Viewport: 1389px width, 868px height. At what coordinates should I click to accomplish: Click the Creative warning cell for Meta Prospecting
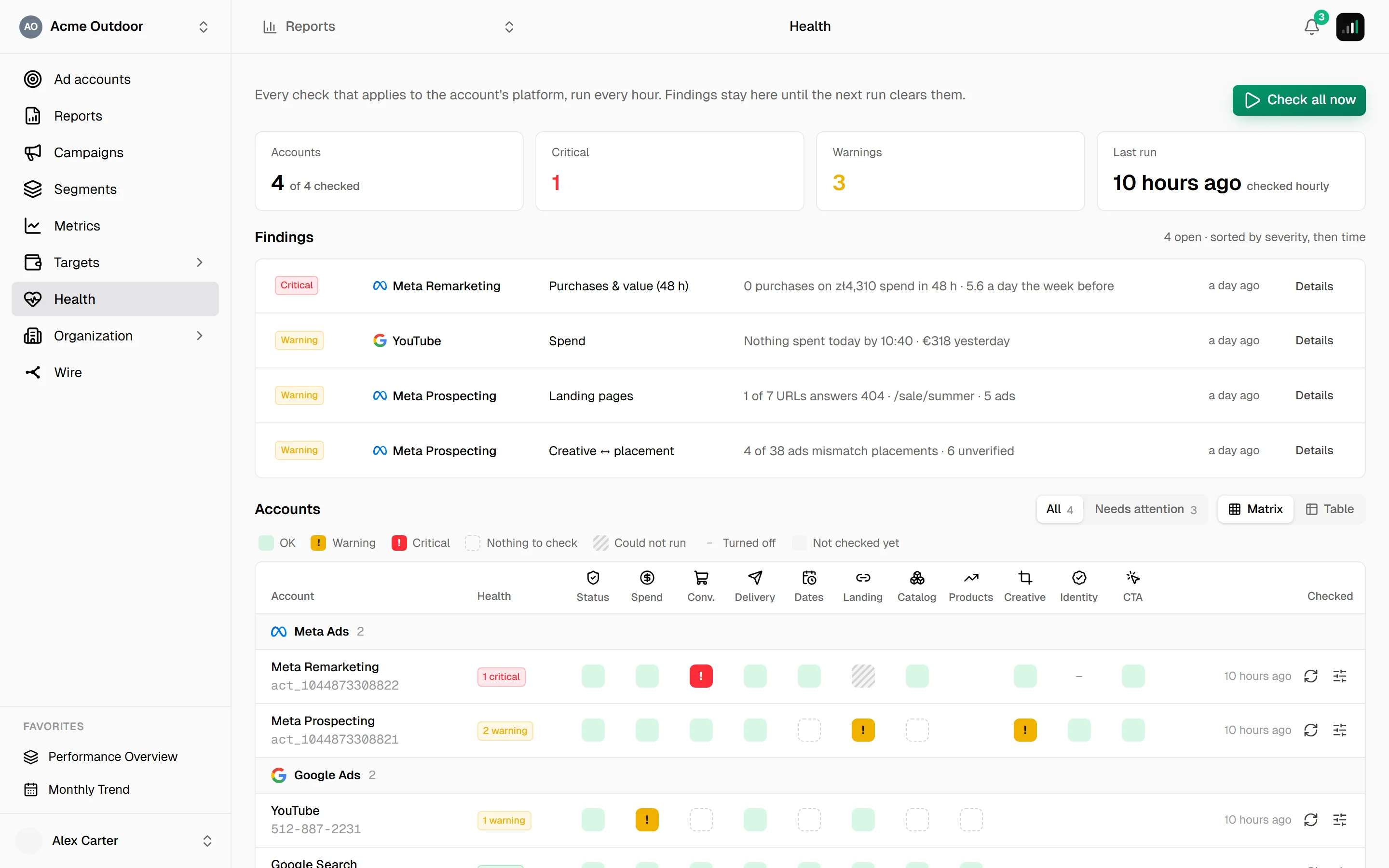tap(1024, 730)
